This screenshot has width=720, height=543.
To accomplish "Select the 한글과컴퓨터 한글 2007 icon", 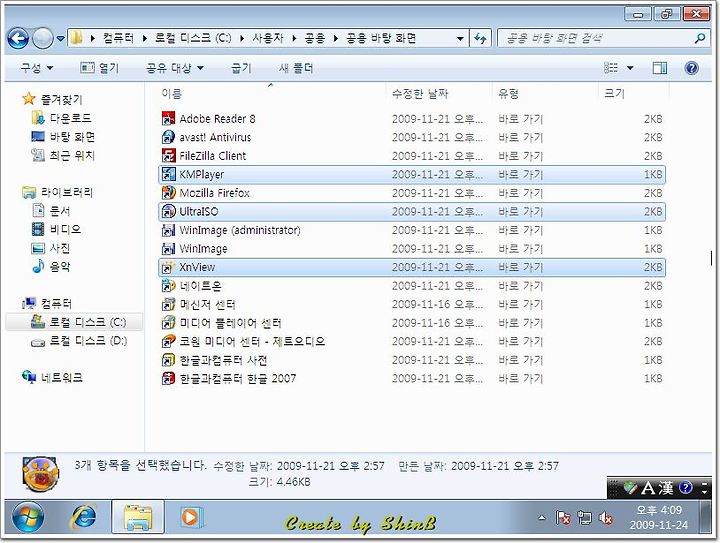I will 169,378.
